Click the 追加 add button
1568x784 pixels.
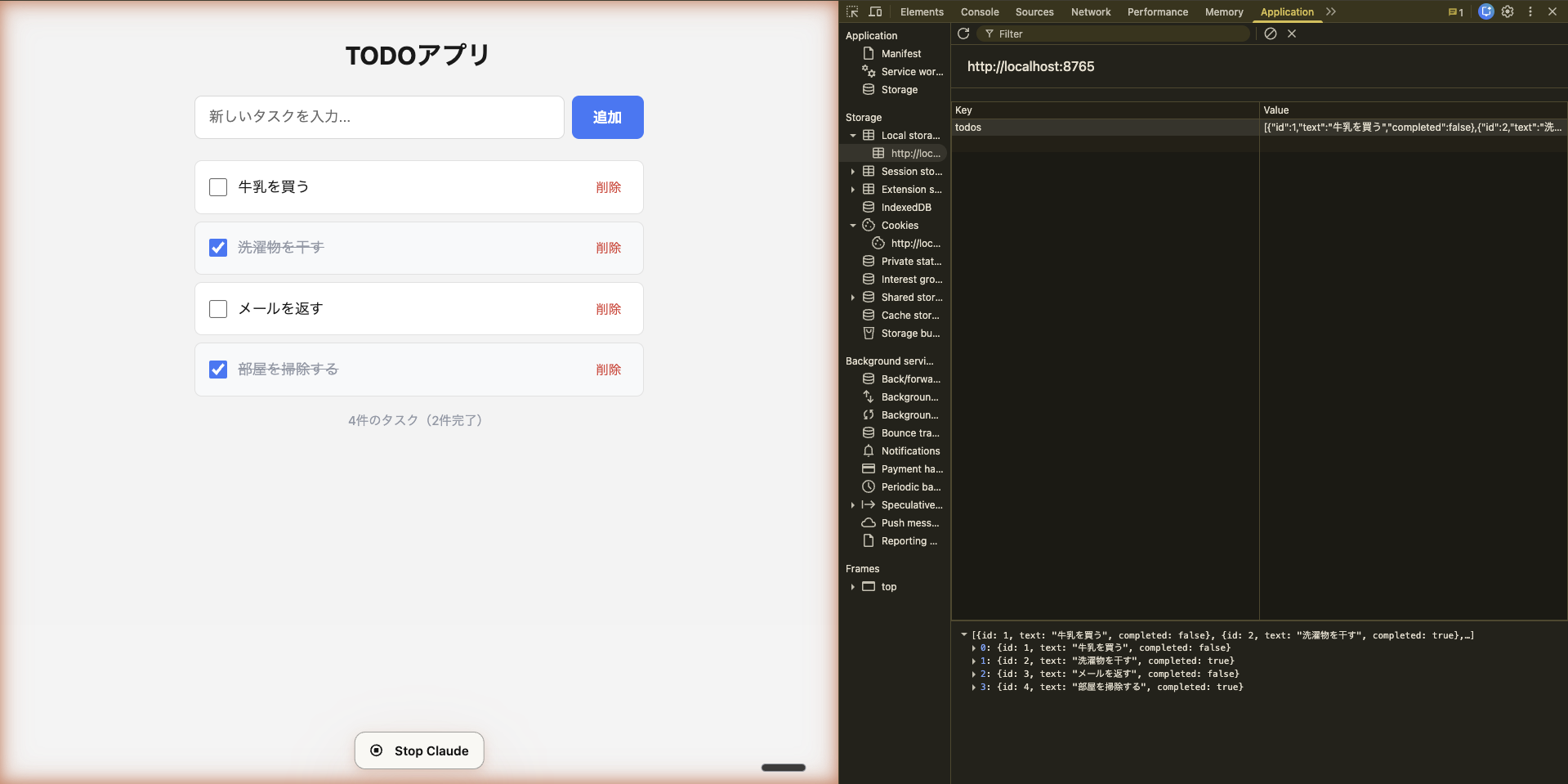click(x=607, y=117)
